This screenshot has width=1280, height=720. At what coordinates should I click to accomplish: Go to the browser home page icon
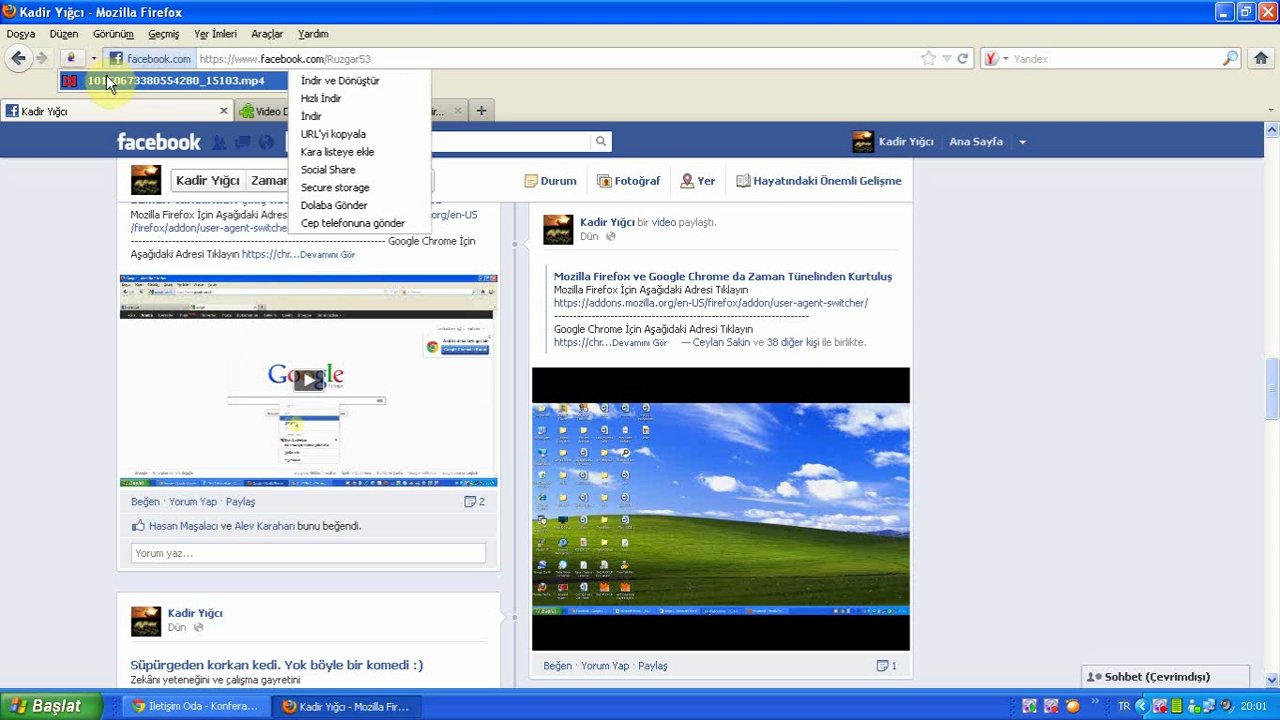[1261, 58]
